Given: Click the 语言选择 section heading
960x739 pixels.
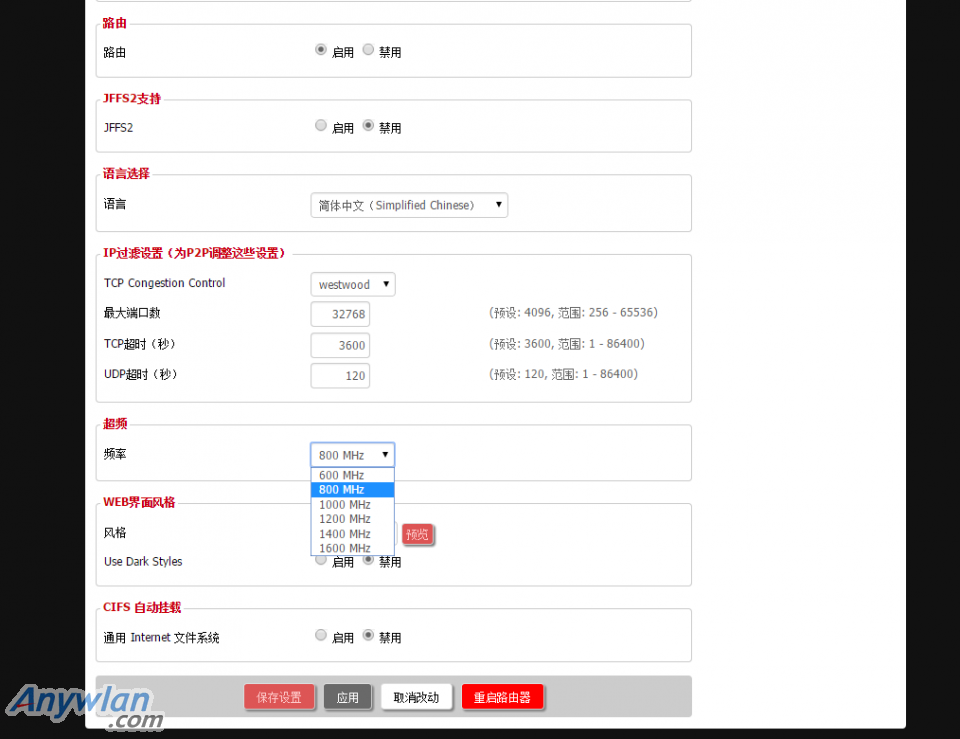Looking at the screenshot, I should click(x=126, y=173).
